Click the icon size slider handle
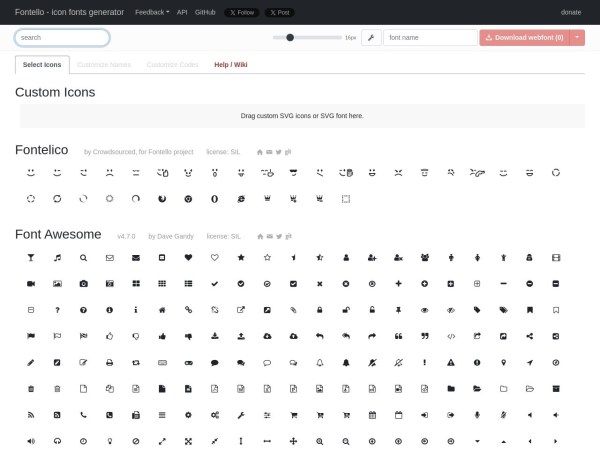Screen dimensions: 600x450 point(290,38)
